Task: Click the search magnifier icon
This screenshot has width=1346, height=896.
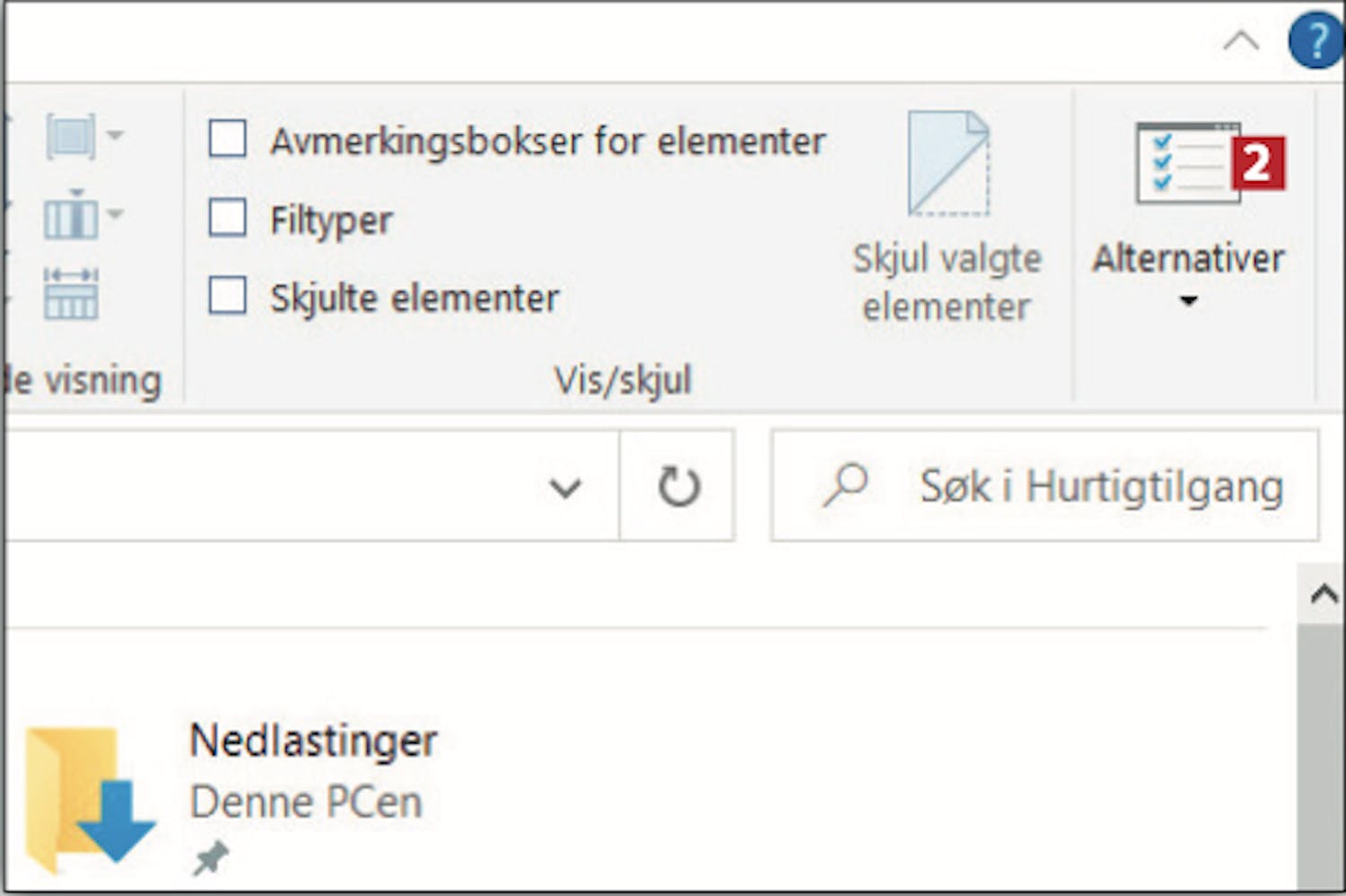Action: 845,485
